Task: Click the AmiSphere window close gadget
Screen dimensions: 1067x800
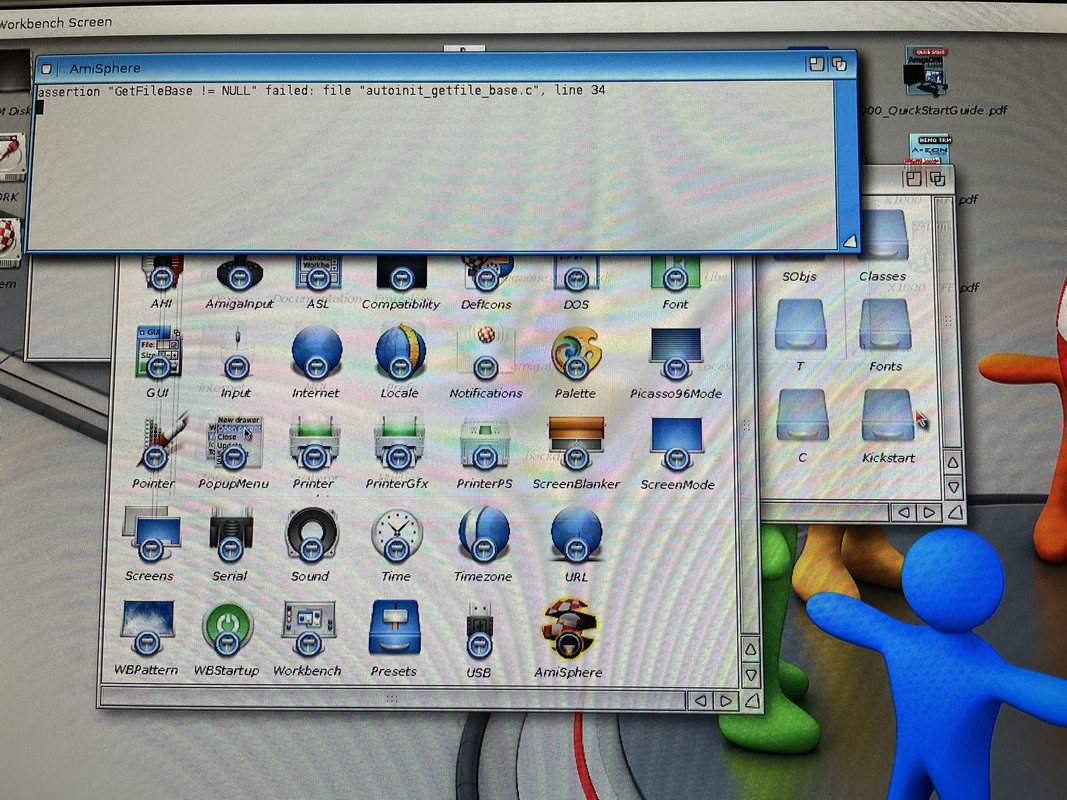Action: [46, 69]
